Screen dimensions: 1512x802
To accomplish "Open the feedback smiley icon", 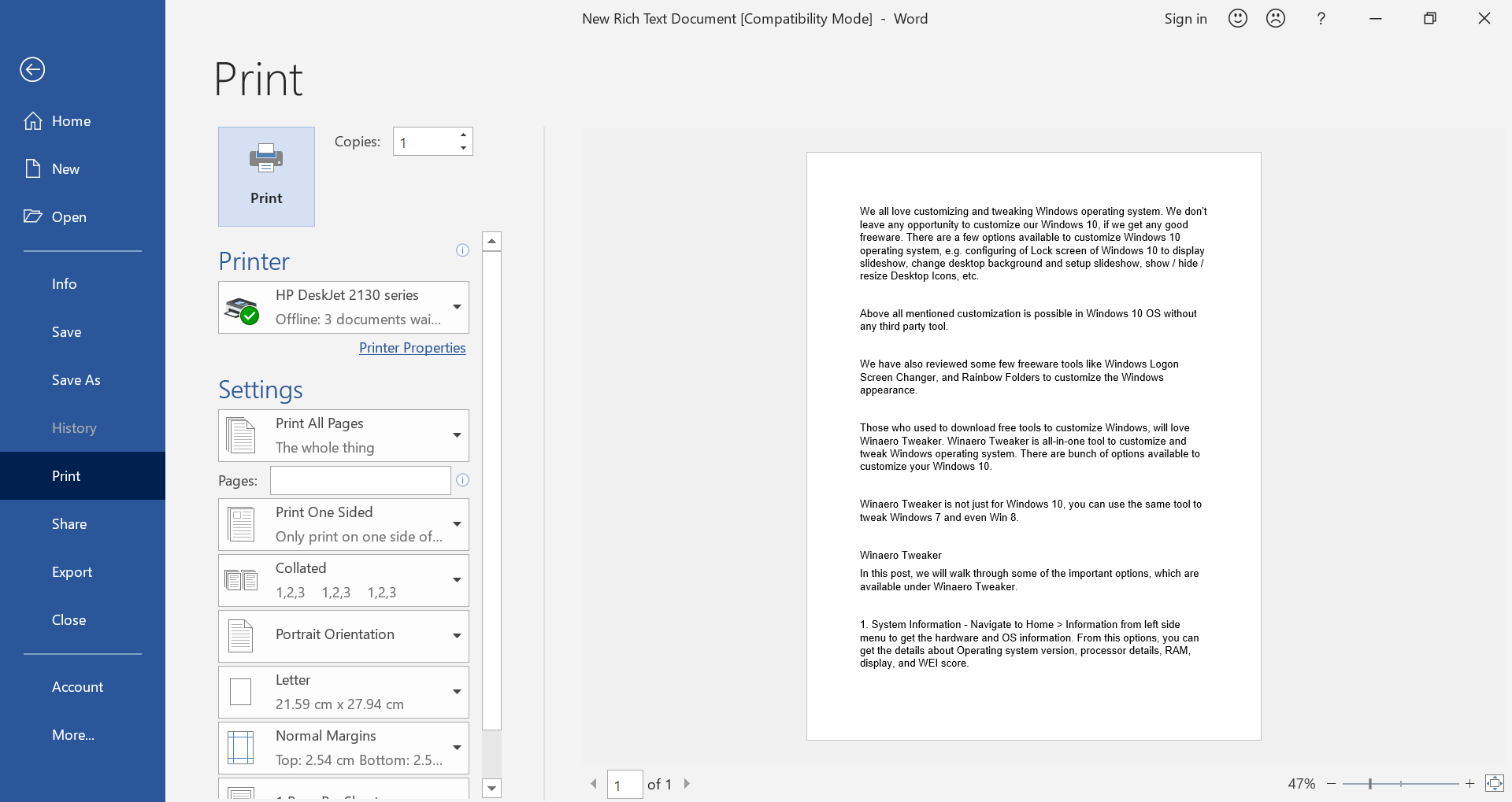I will (x=1237, y=17).
